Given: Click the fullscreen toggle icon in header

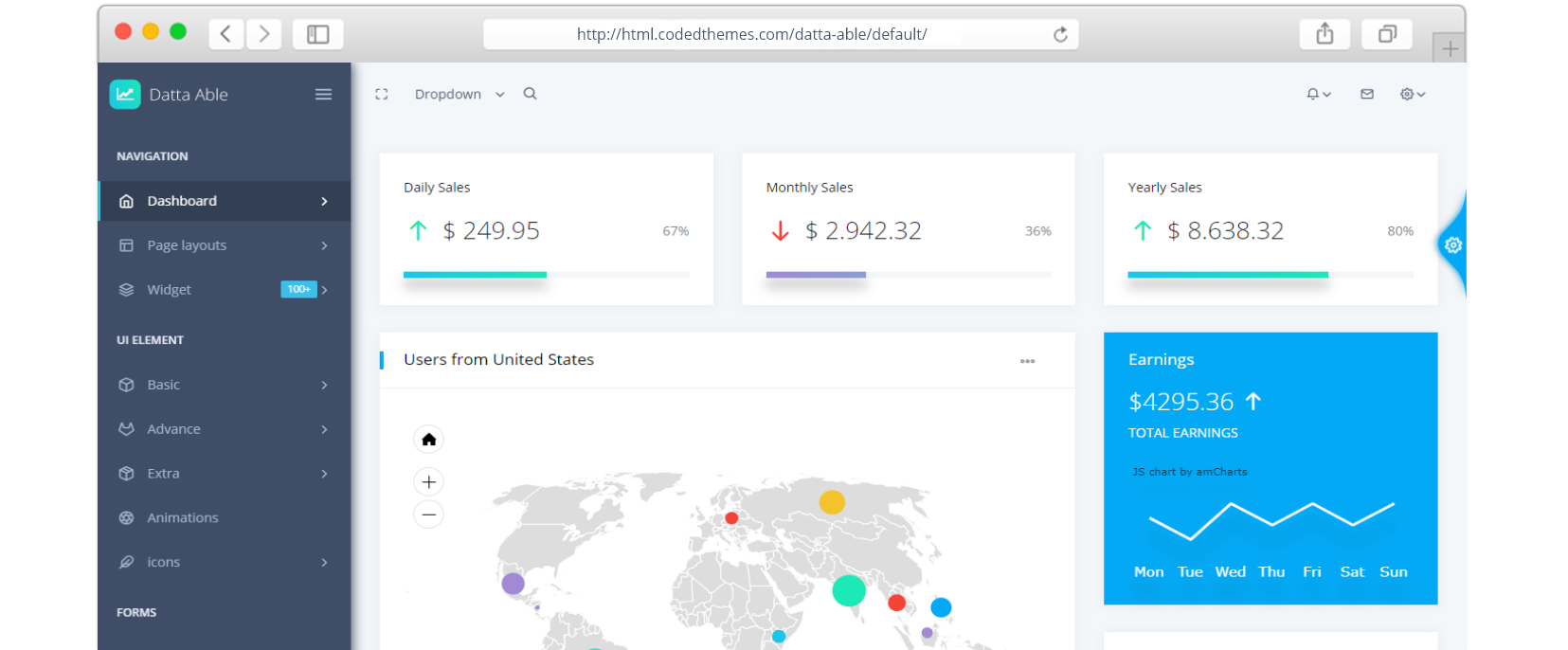Looking at the screenshot, I should pyautogui.click(x=382, y=95).
